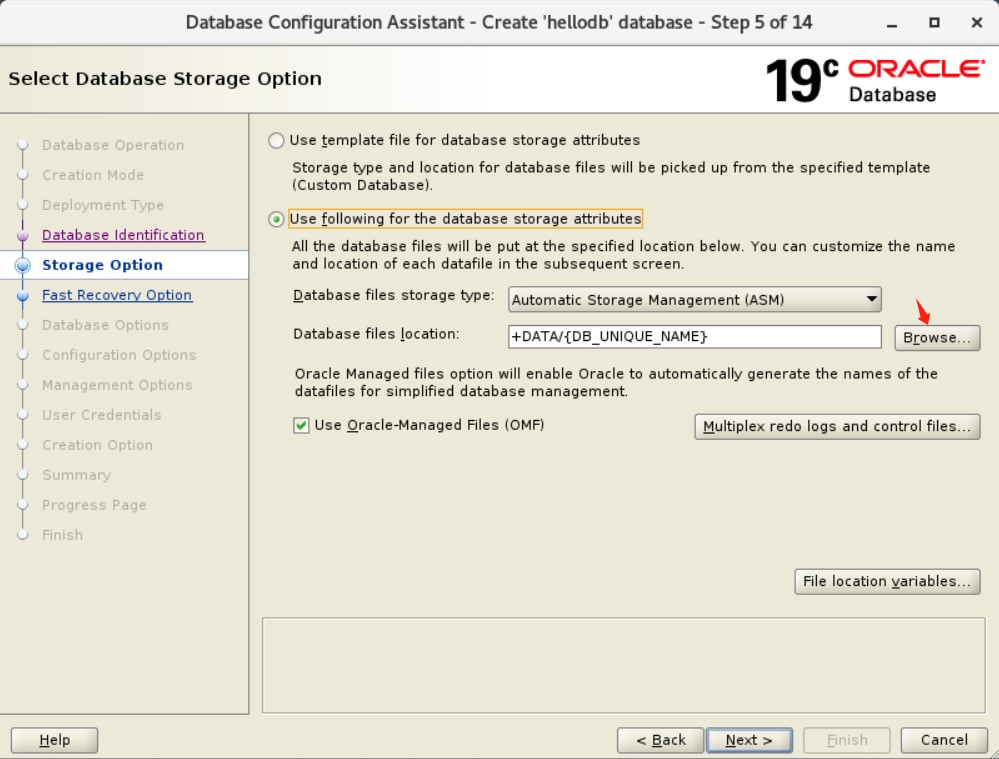Click the 'Progress Page' step label
Screen dimensions: 999x759
94,505
